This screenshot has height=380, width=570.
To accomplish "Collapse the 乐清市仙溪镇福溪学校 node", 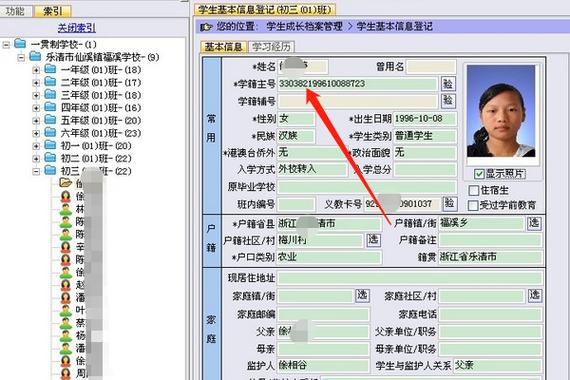I will pos(21,57).
